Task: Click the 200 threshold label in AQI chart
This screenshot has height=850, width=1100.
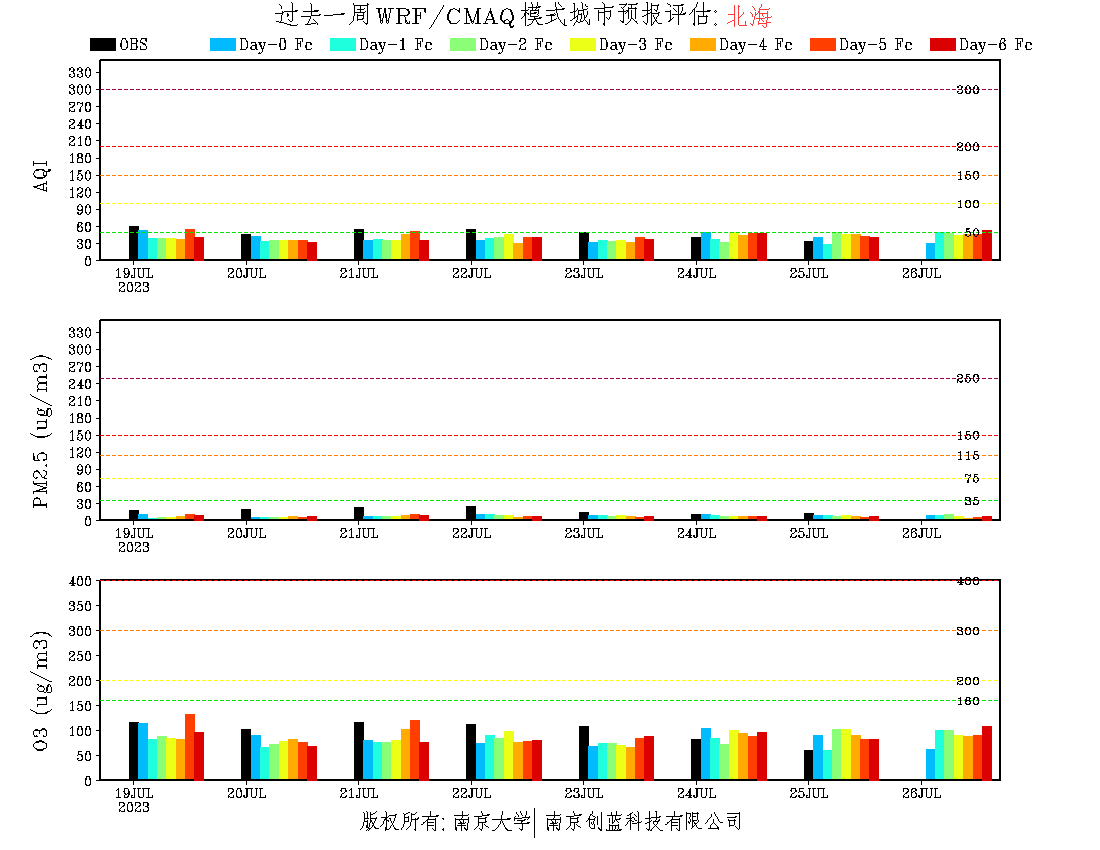Action: click(966, 147)
